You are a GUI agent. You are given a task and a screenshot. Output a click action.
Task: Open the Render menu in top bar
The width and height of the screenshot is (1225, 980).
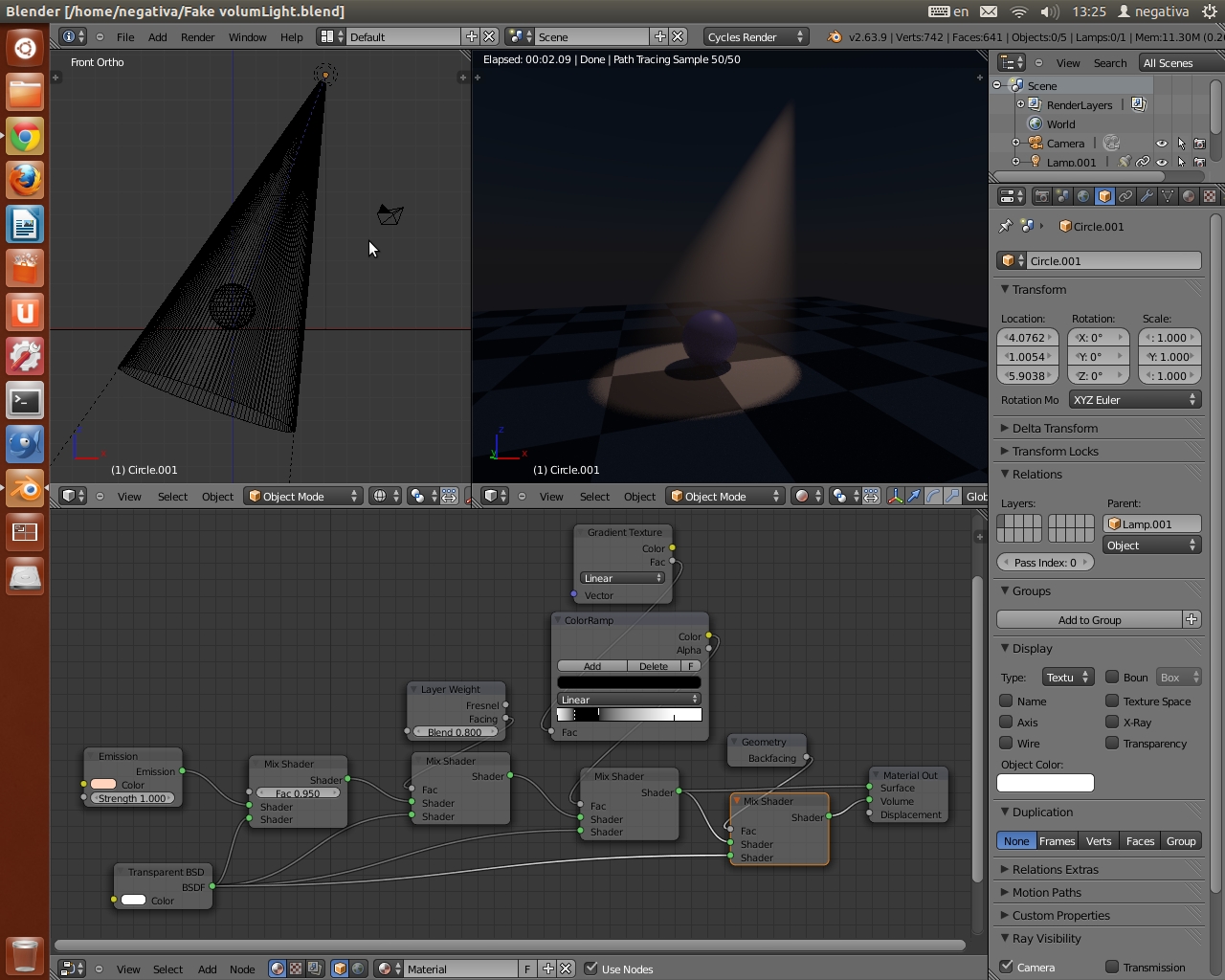click(197, 37)
